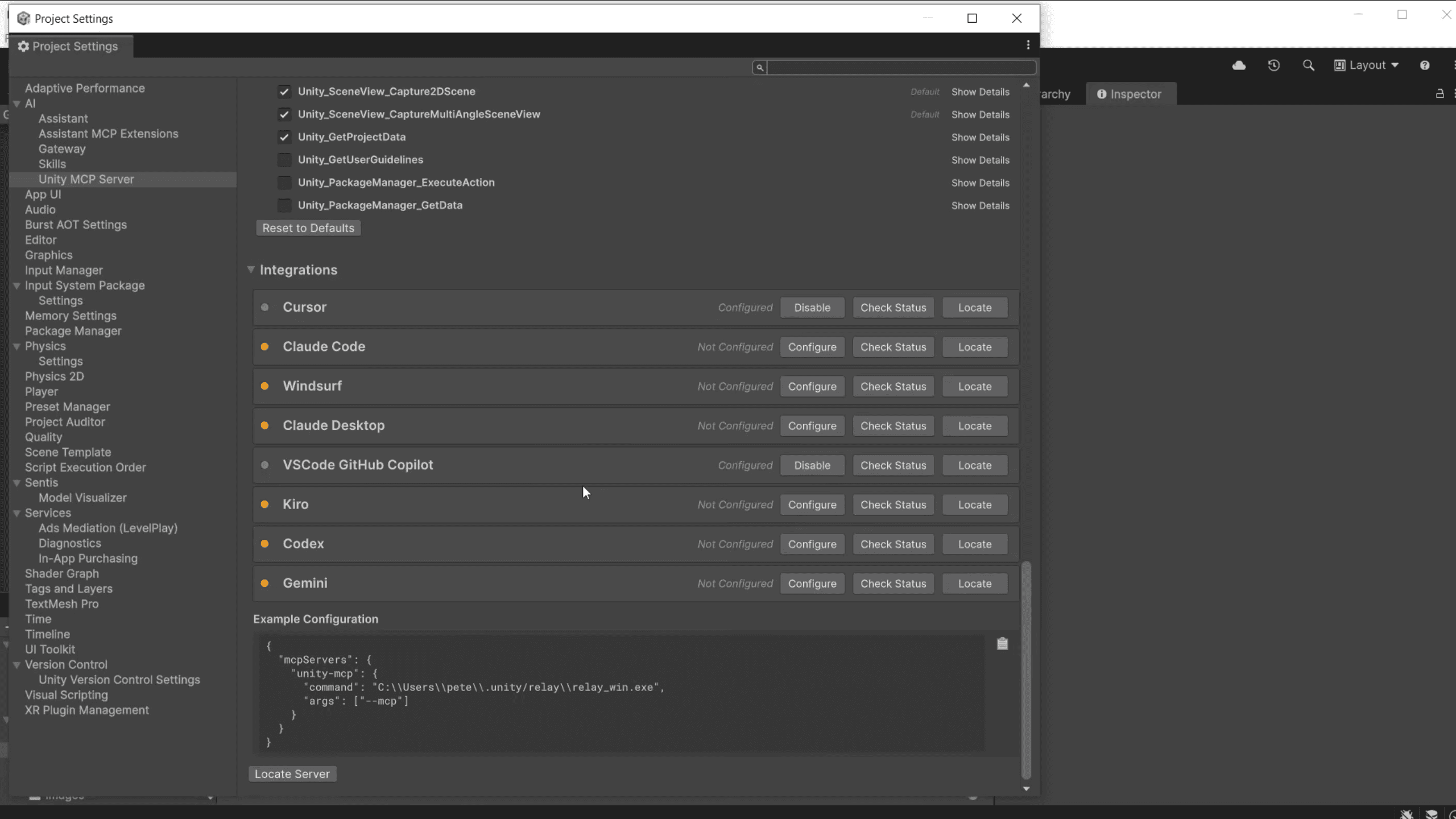Viewport: 1456px width, 819px height.
Task: Click the bug debug icon in status bar
Action: [x=1407, y=814]
